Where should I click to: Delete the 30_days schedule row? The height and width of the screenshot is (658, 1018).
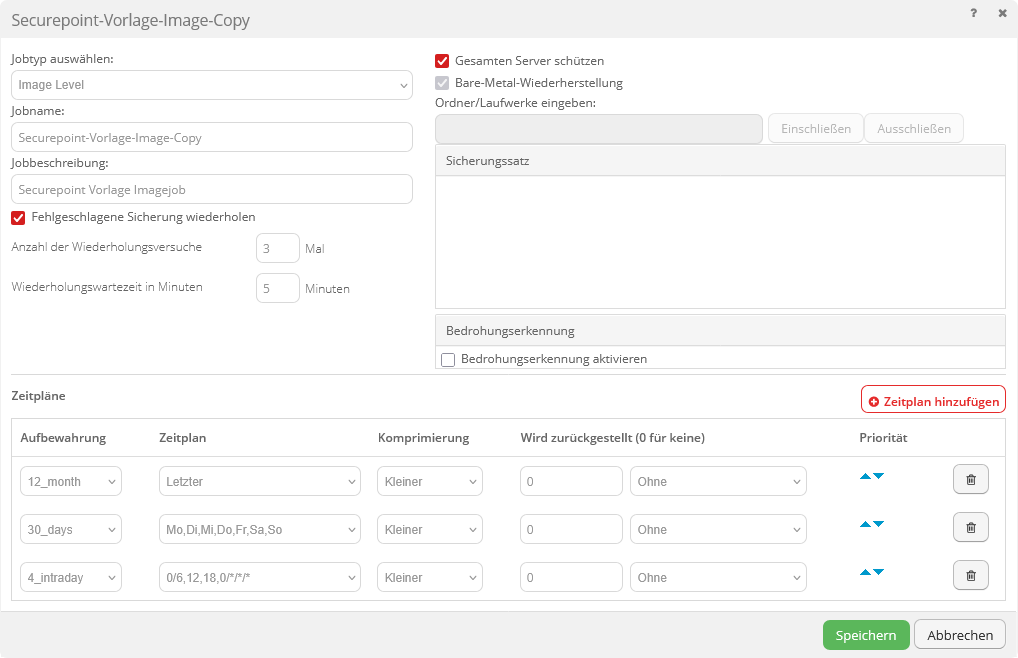click(x=970, y=528)
